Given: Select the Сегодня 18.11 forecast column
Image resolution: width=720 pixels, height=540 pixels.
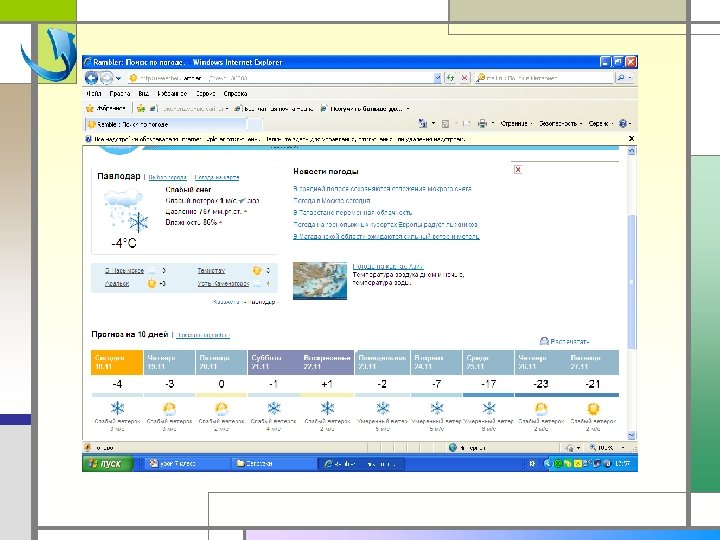Looking at the screenshot, I should (x=117, y=362).
